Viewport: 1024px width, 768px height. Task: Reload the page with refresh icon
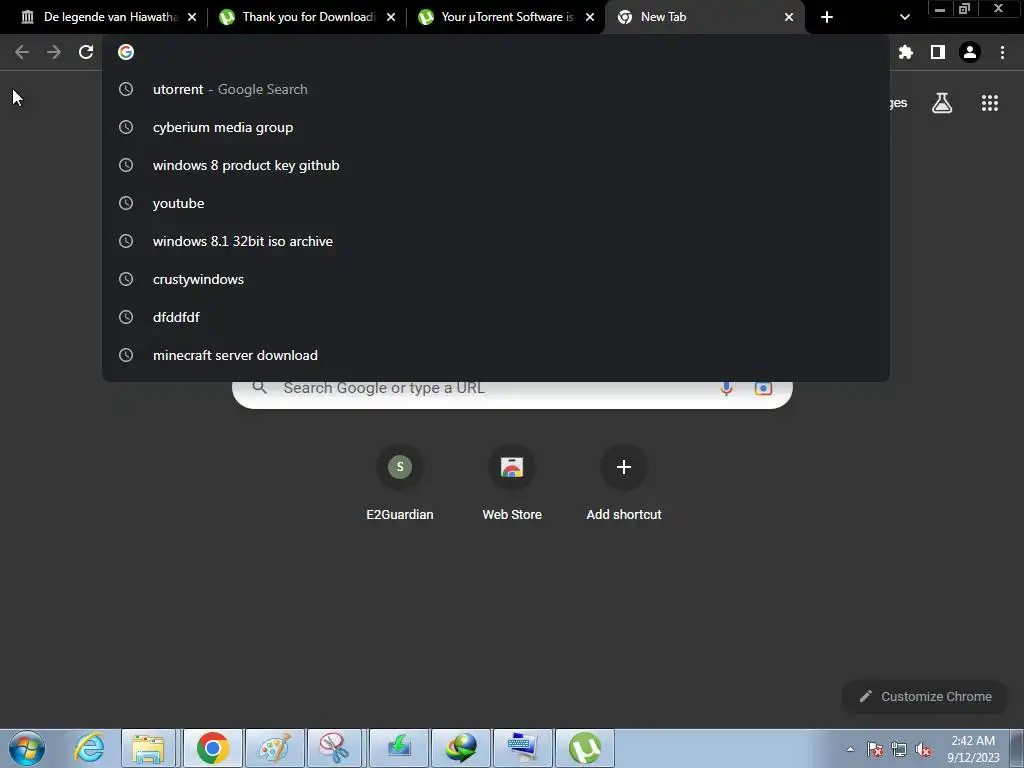click(x=86, y=52)
